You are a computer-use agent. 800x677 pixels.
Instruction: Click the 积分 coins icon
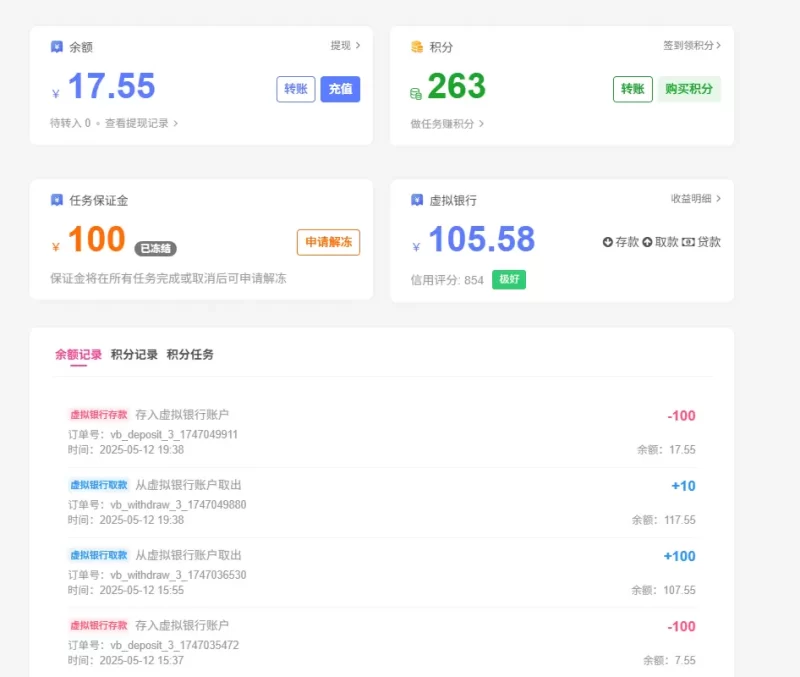tap(417, 47)
